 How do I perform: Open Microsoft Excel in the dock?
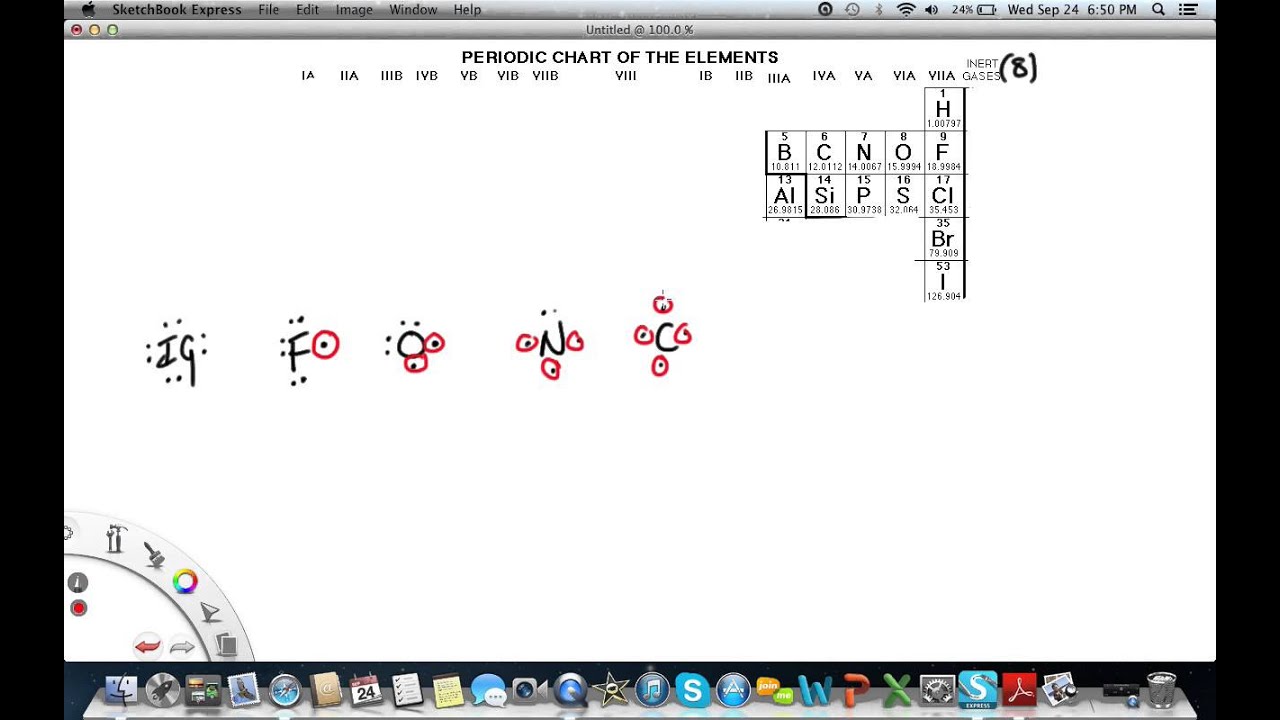click(896, 690)
